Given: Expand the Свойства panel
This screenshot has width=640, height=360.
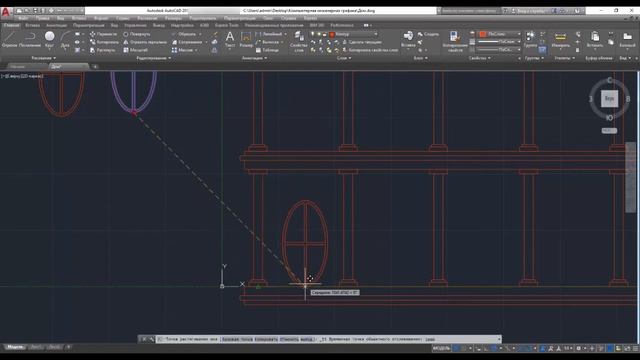Looking at the screenshot, I should [480, 58].
